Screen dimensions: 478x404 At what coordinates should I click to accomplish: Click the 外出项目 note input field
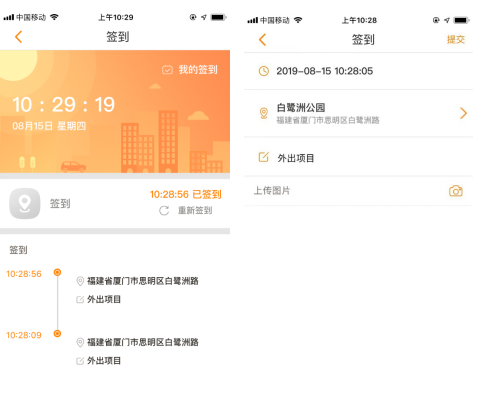pos(358,158)
